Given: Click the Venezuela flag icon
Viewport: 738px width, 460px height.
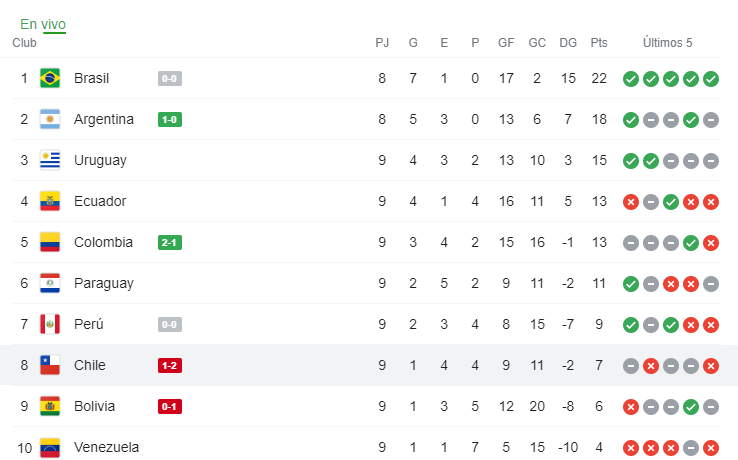Looking at the screenshot, I should click(x=50, y=447).
